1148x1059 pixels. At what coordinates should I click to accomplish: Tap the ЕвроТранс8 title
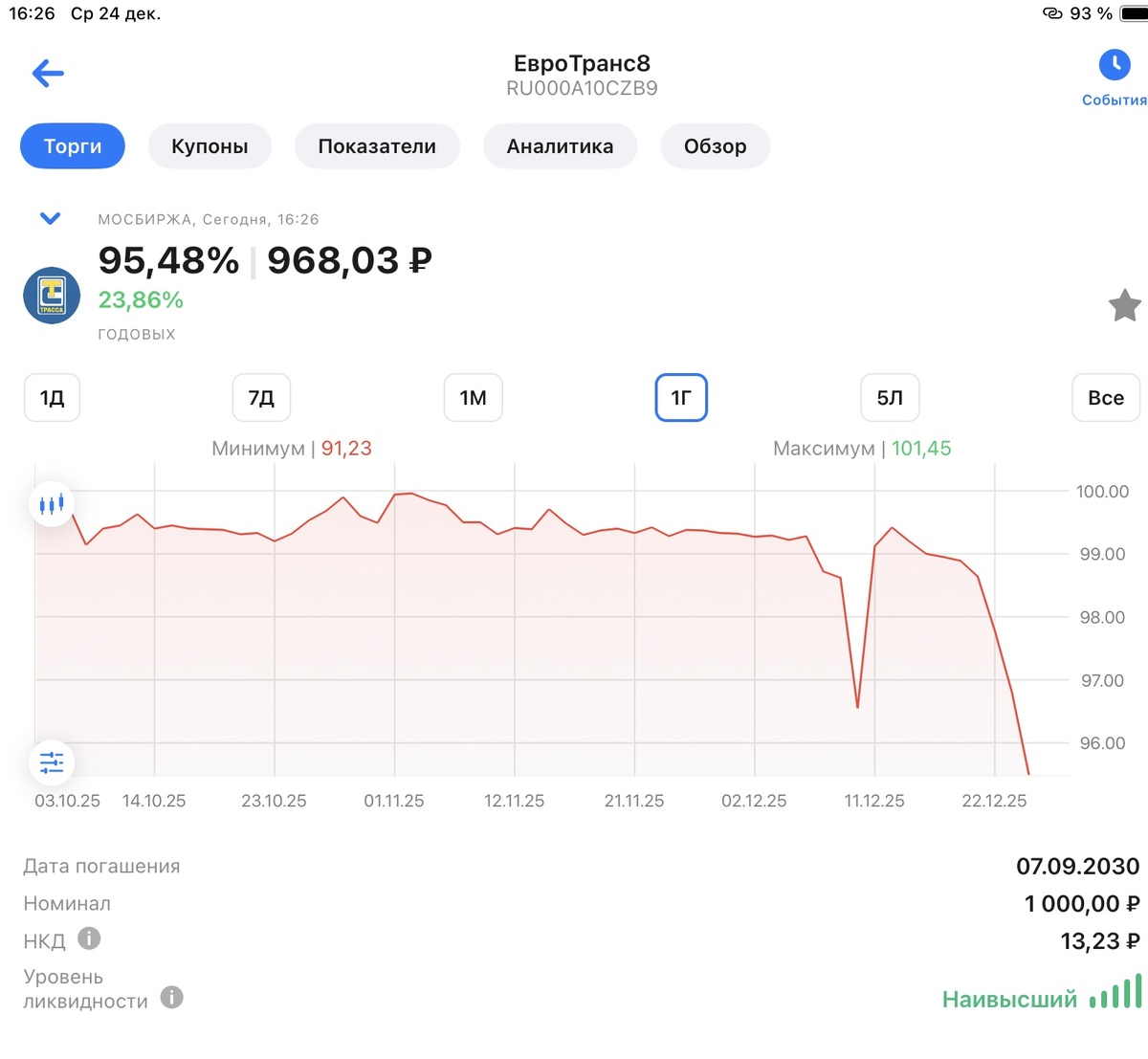point(582,63)
